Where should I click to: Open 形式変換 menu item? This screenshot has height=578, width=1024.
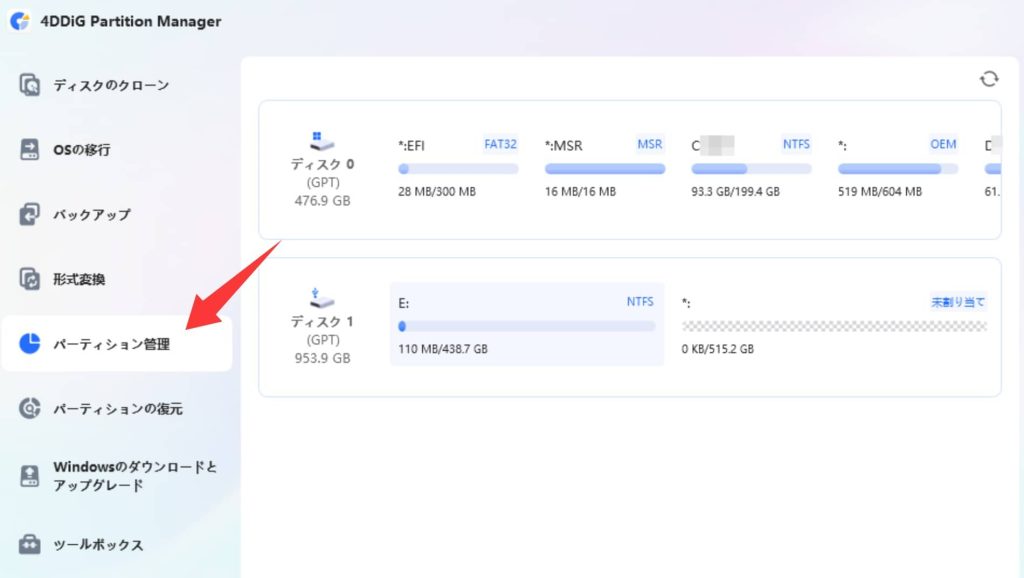coord(118,279)
